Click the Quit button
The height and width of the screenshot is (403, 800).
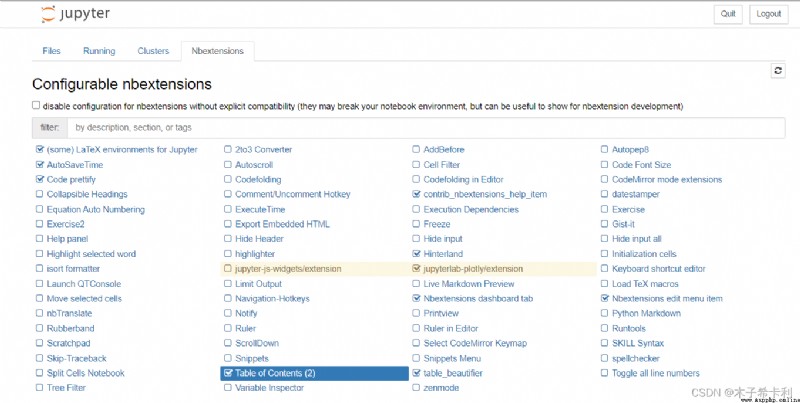(728, 14)
